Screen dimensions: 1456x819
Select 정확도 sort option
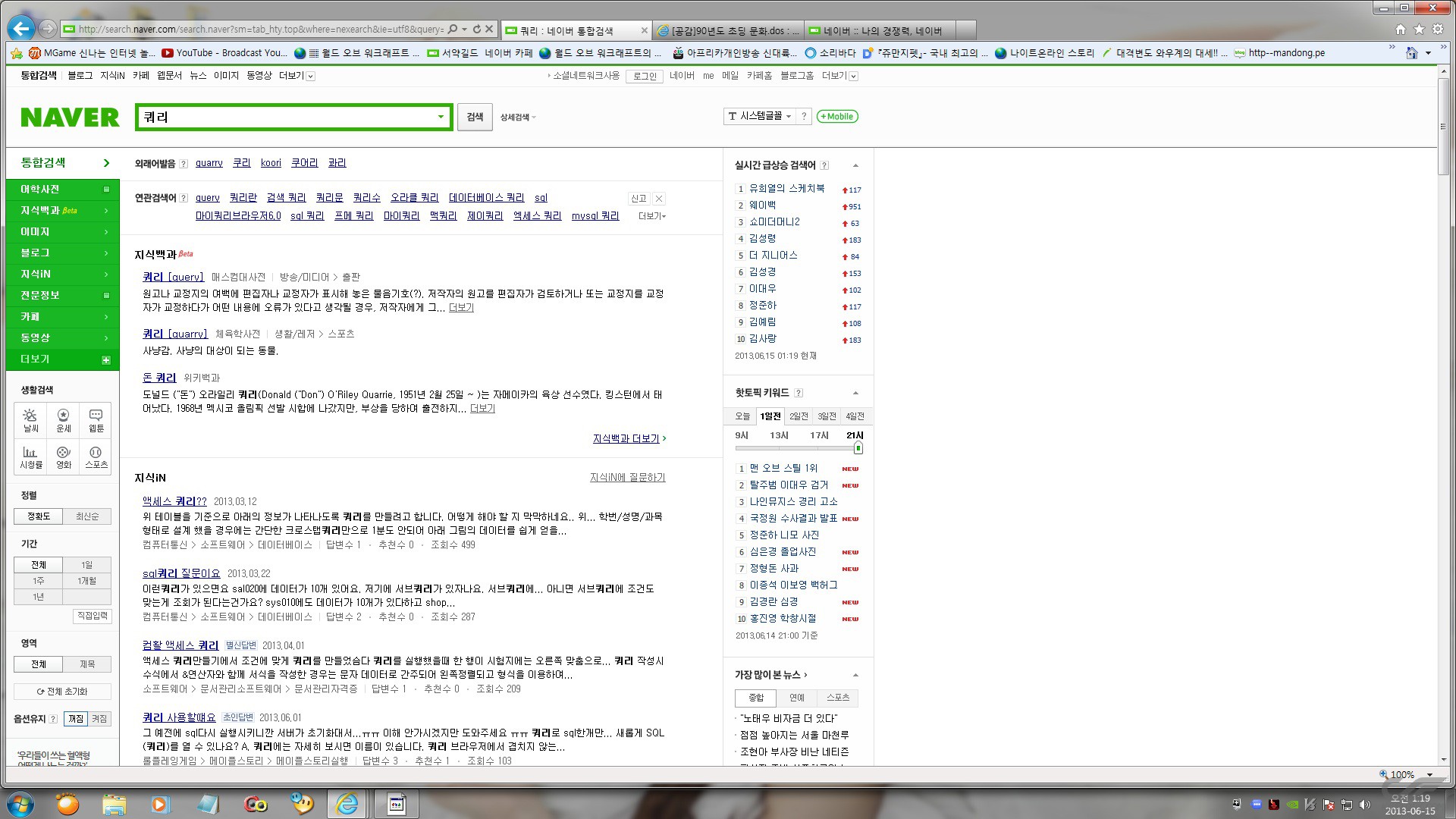pos(39,516)
